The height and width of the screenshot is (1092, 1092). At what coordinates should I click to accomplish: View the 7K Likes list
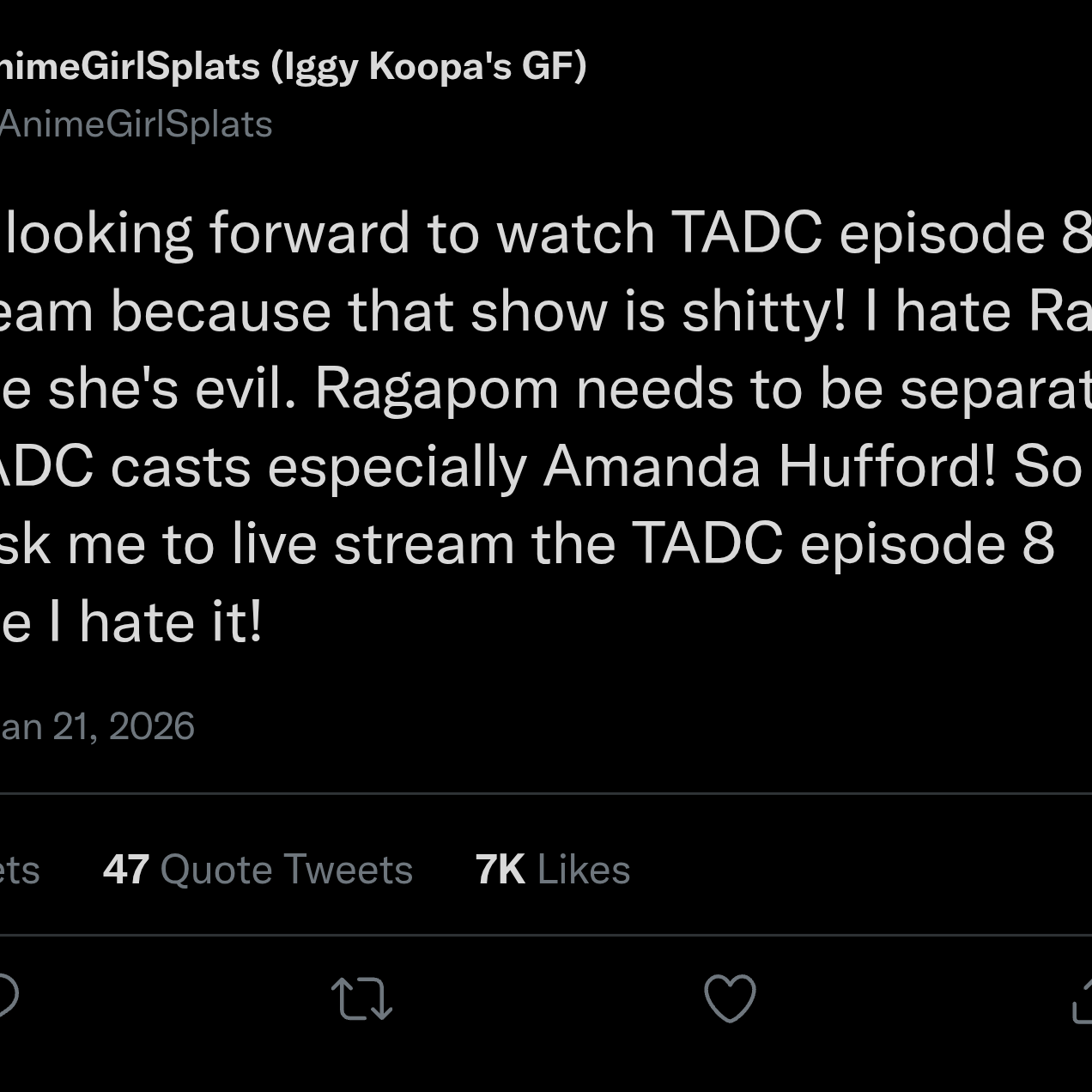coord(553,869)
